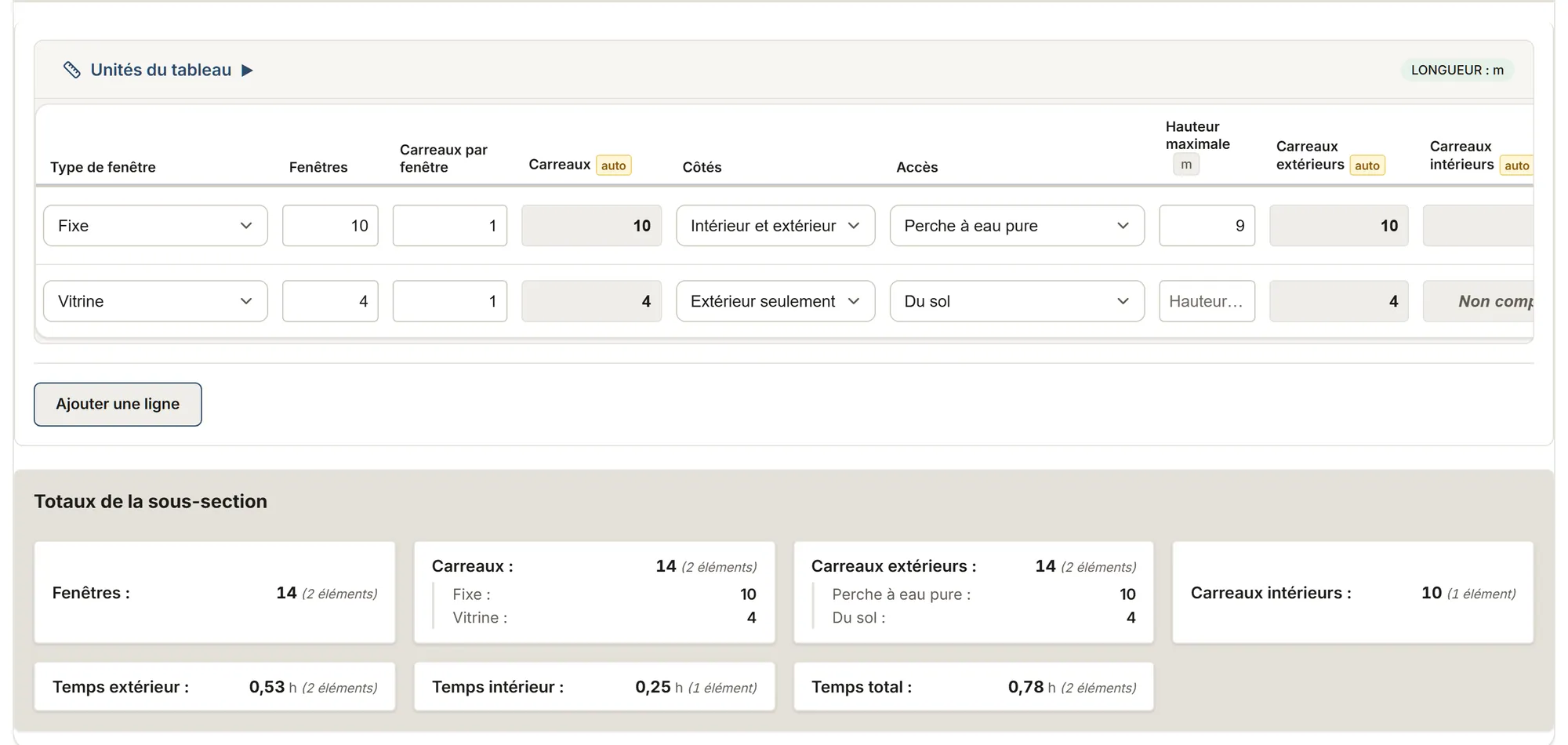Click the Fixe : line in Carreaux total card
The width and height of the screenshot is (1568, 745).
click(604, 594)
